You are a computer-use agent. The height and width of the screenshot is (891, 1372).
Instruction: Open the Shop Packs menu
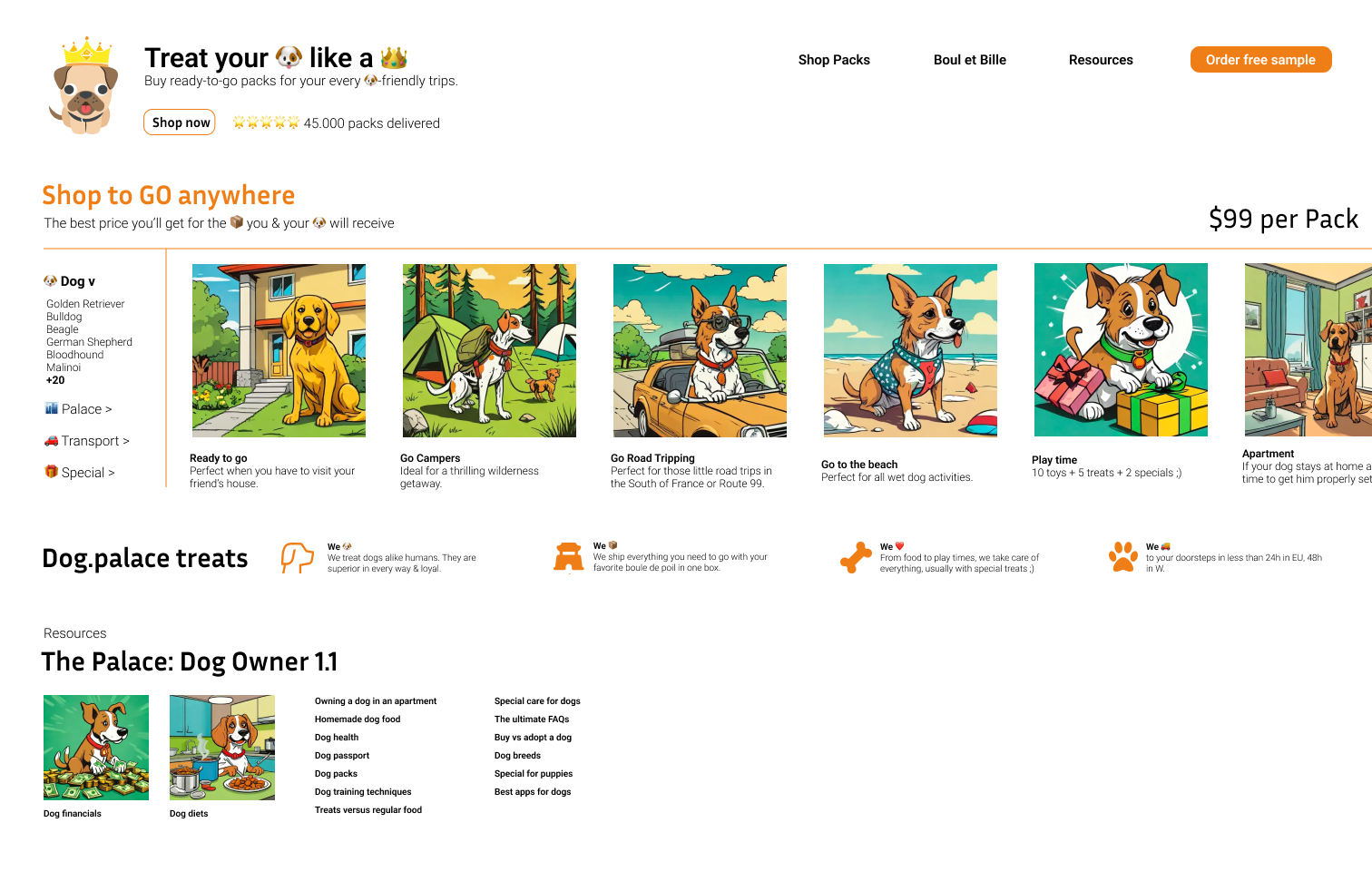pyautogui.click(x=834, y=60)
